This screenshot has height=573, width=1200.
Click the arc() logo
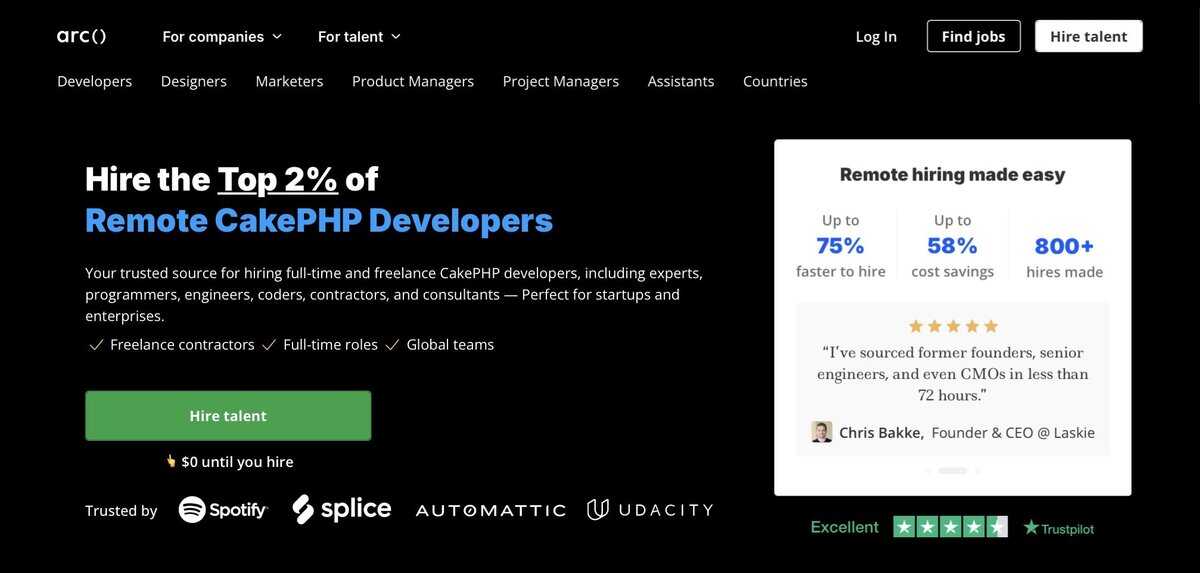81,36
